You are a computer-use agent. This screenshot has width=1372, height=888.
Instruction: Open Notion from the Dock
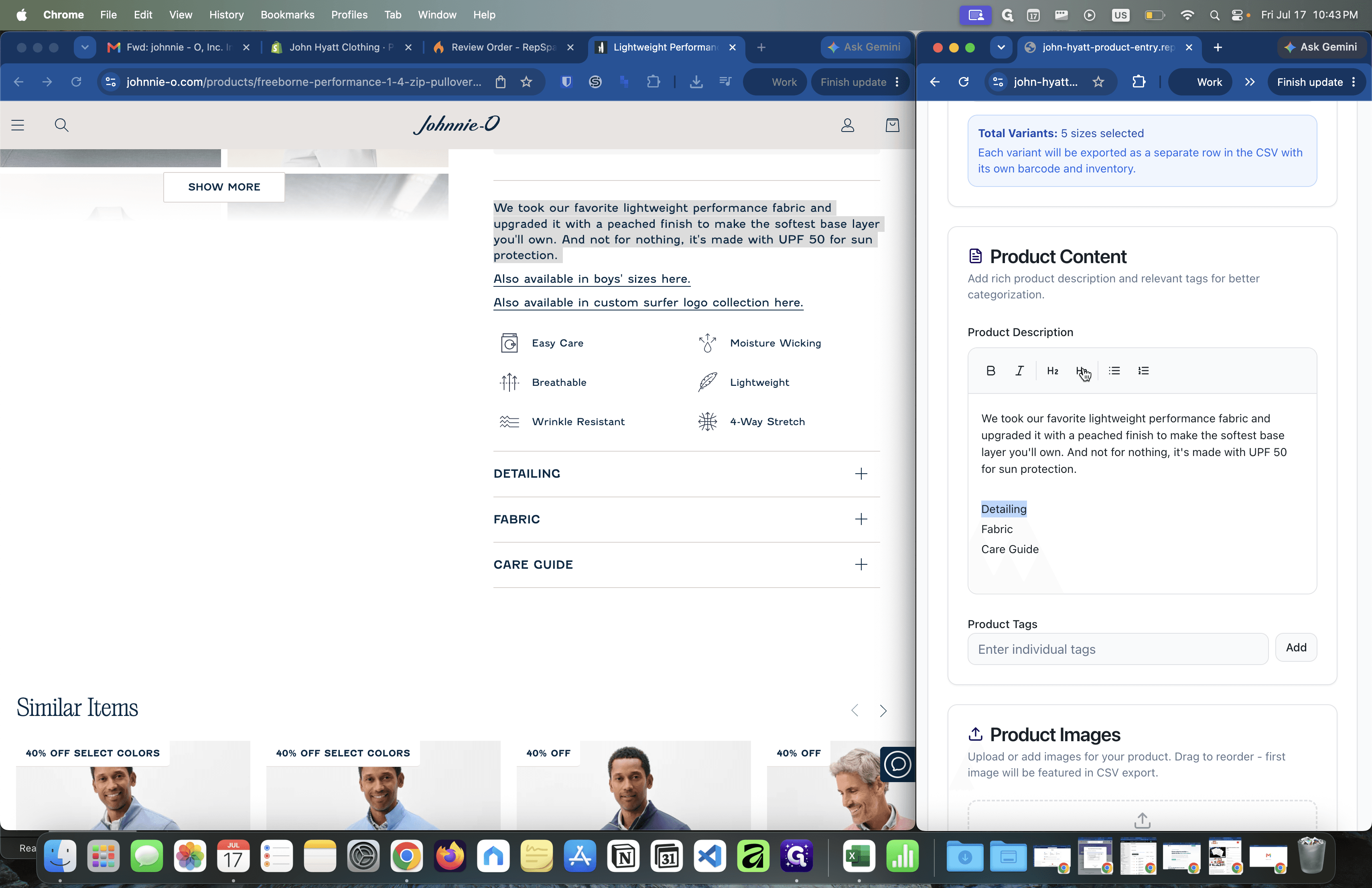pos(623,856)
